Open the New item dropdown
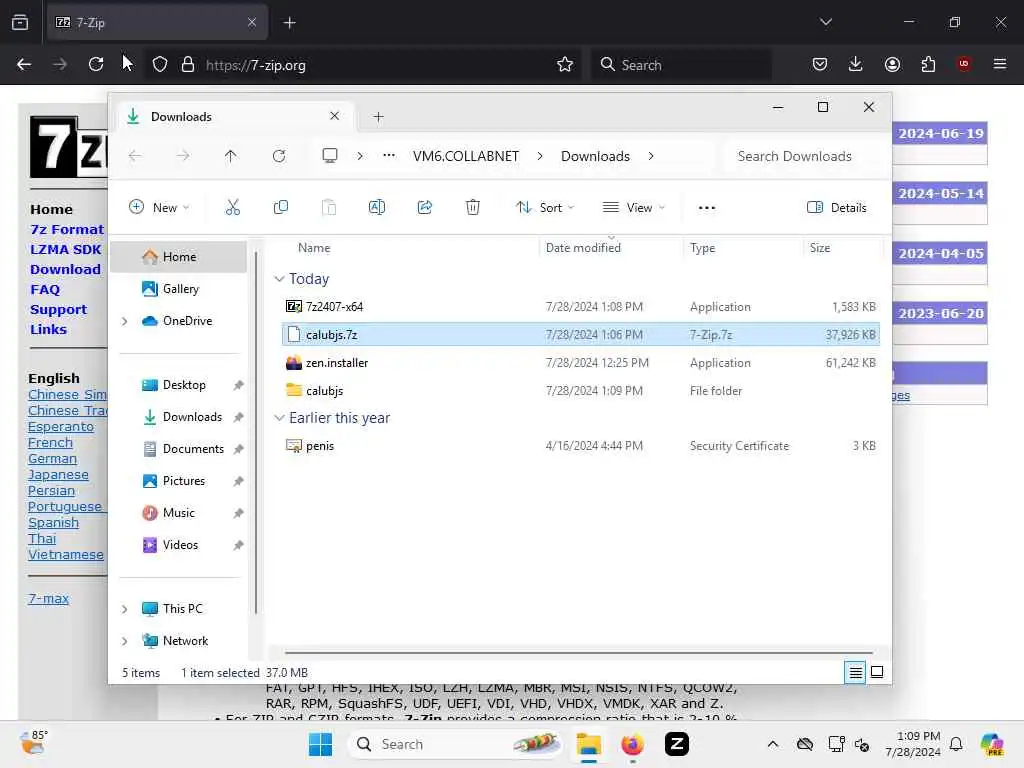Image resolution: width=1024 pixels, height=768 pixels. pyautogui.click(x=159, y=208)
